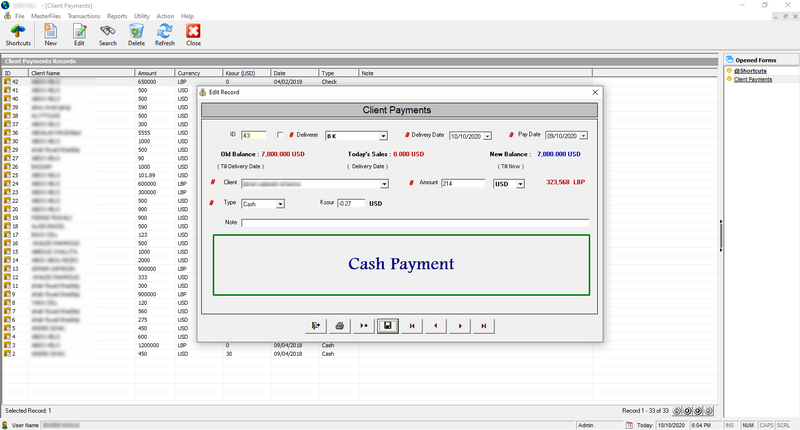The height and width of the screenshot is (430, 800).
Task: Expand the Deliverer dropdown
Action: coord(383,136)
